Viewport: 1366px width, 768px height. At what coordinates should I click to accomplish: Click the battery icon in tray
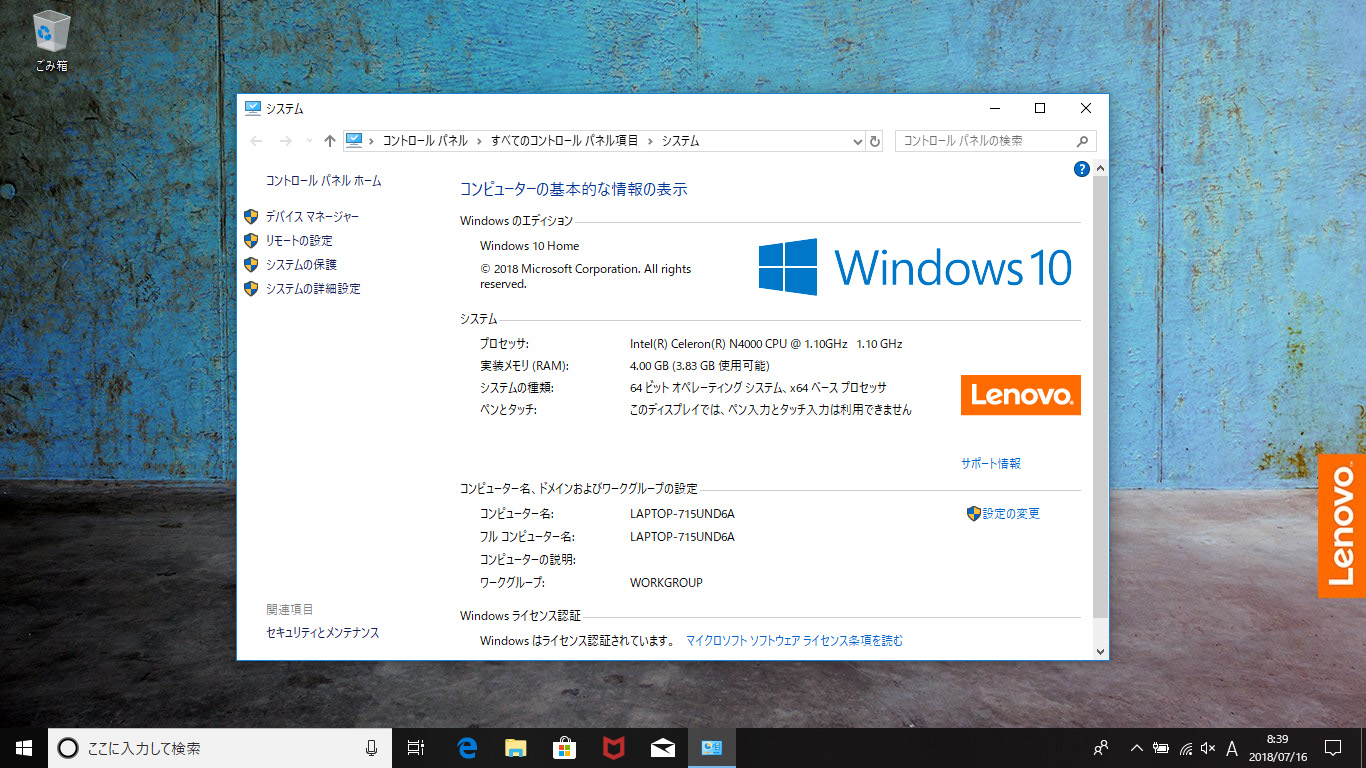(1161, 748)
